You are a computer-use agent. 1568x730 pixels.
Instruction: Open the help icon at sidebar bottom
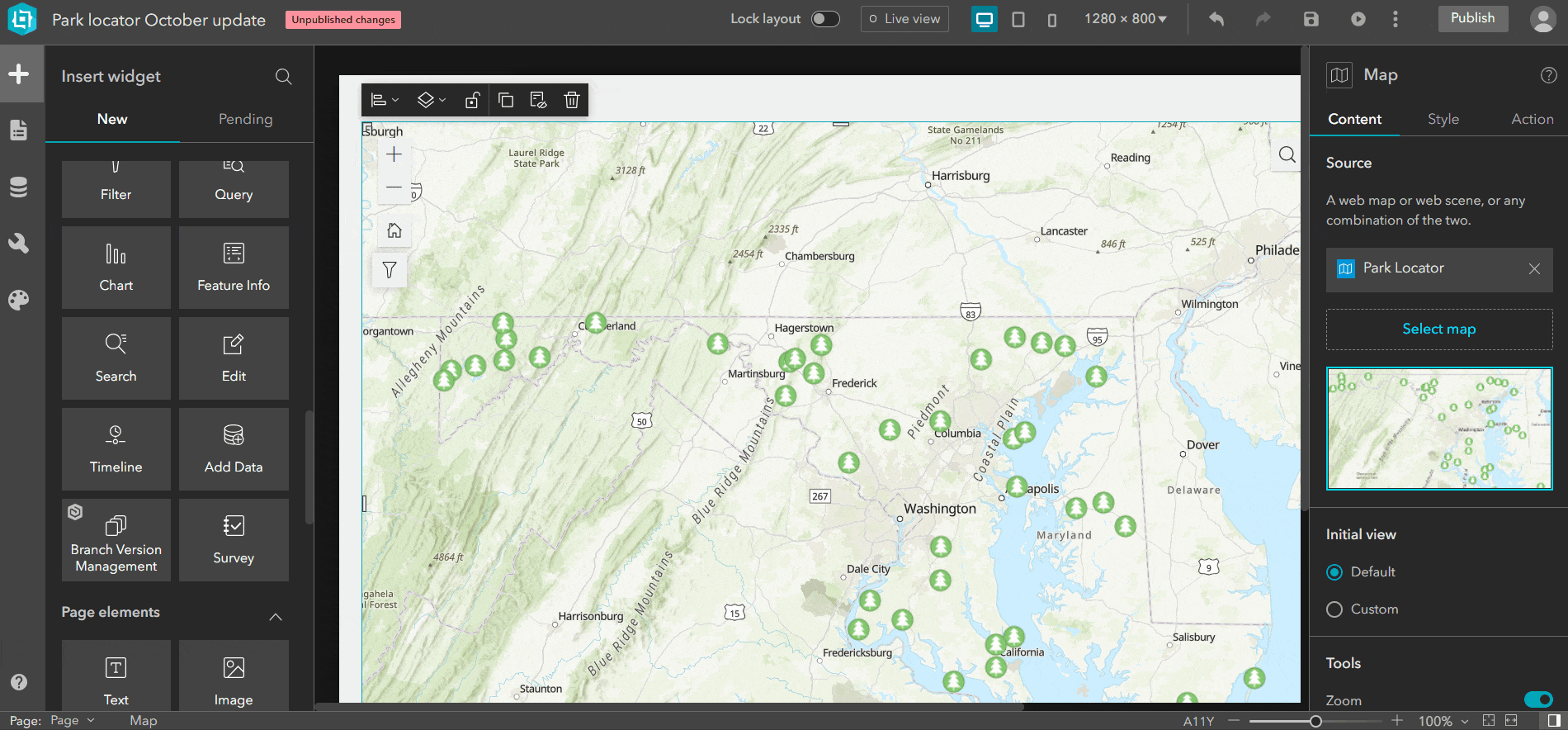coord(19,682)
